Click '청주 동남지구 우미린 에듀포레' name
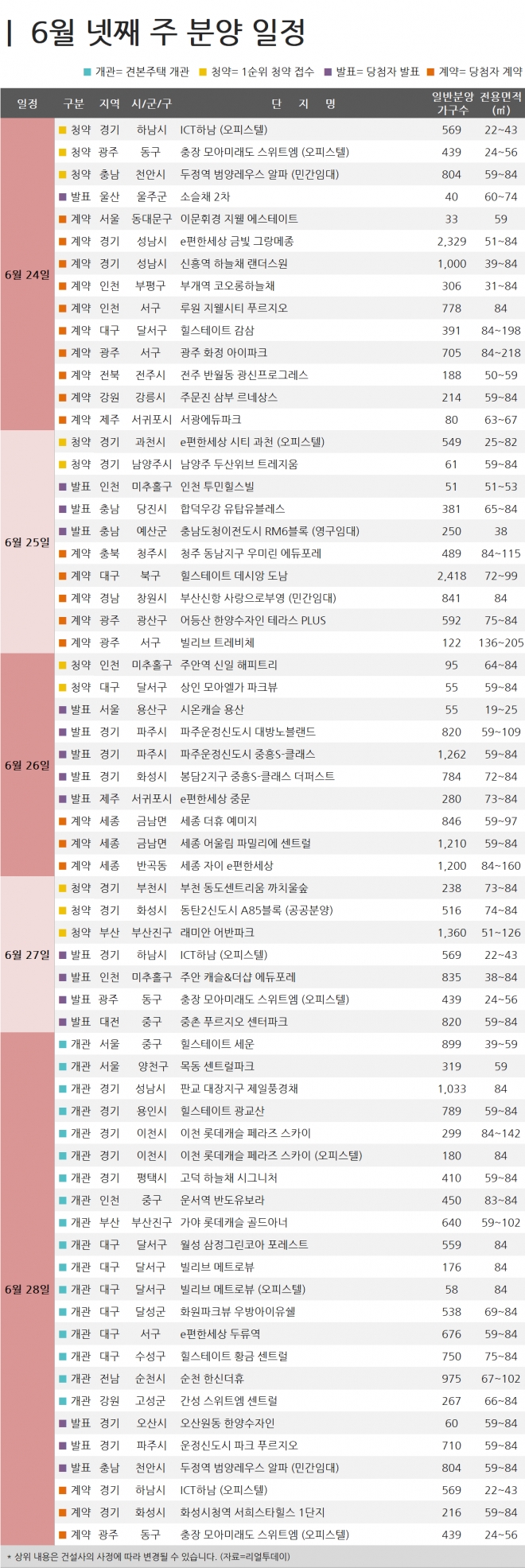525x1568 pixels. pos(251,553)
